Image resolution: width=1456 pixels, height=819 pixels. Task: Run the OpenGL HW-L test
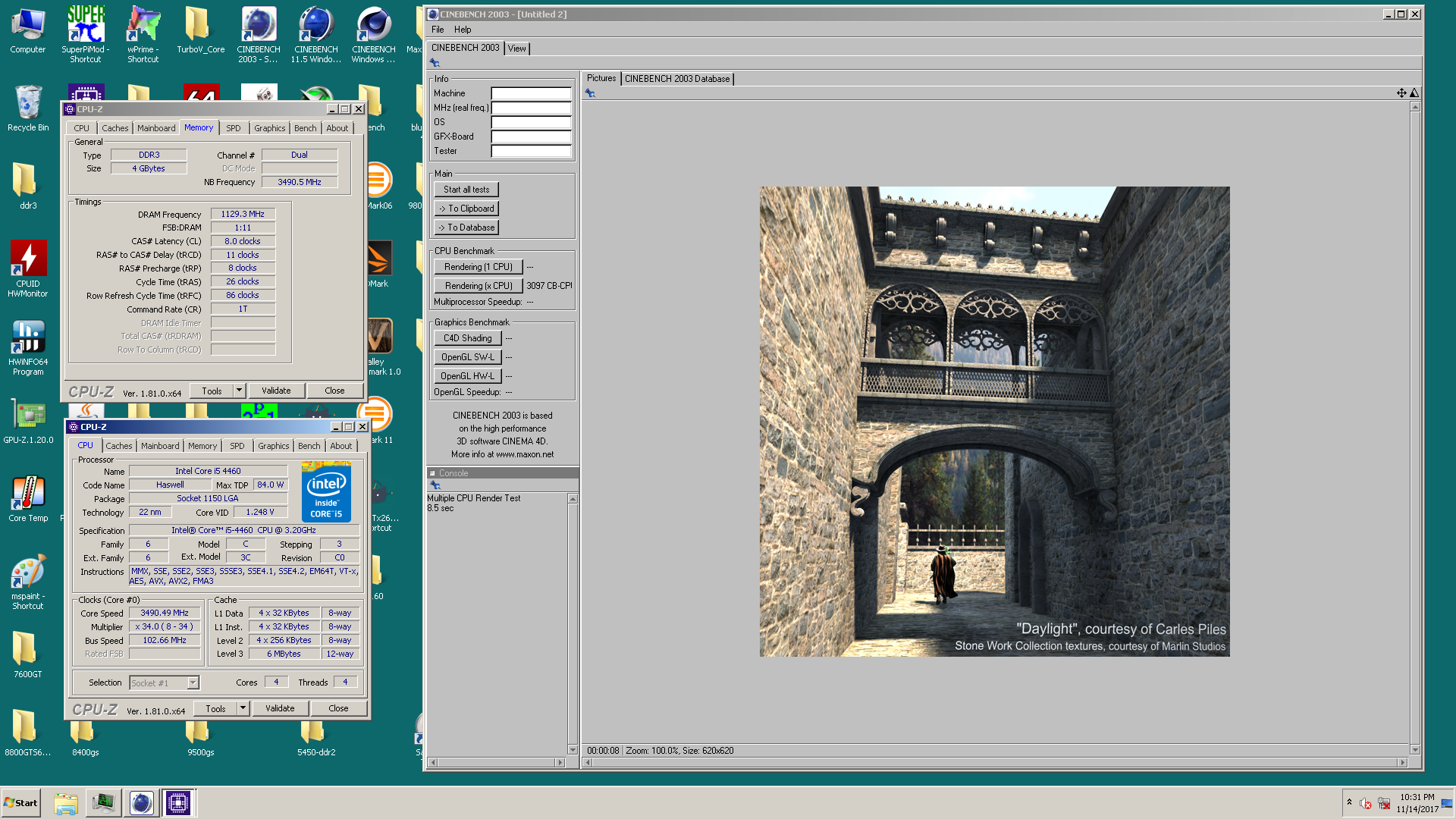click(x=468, y=376)
